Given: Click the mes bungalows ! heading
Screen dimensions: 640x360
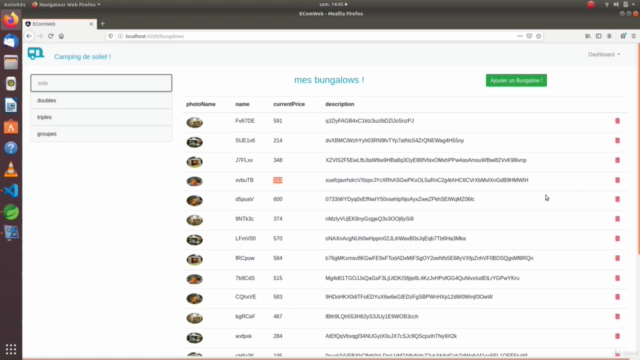Looking at the screenshot, I should coord(329,80).
